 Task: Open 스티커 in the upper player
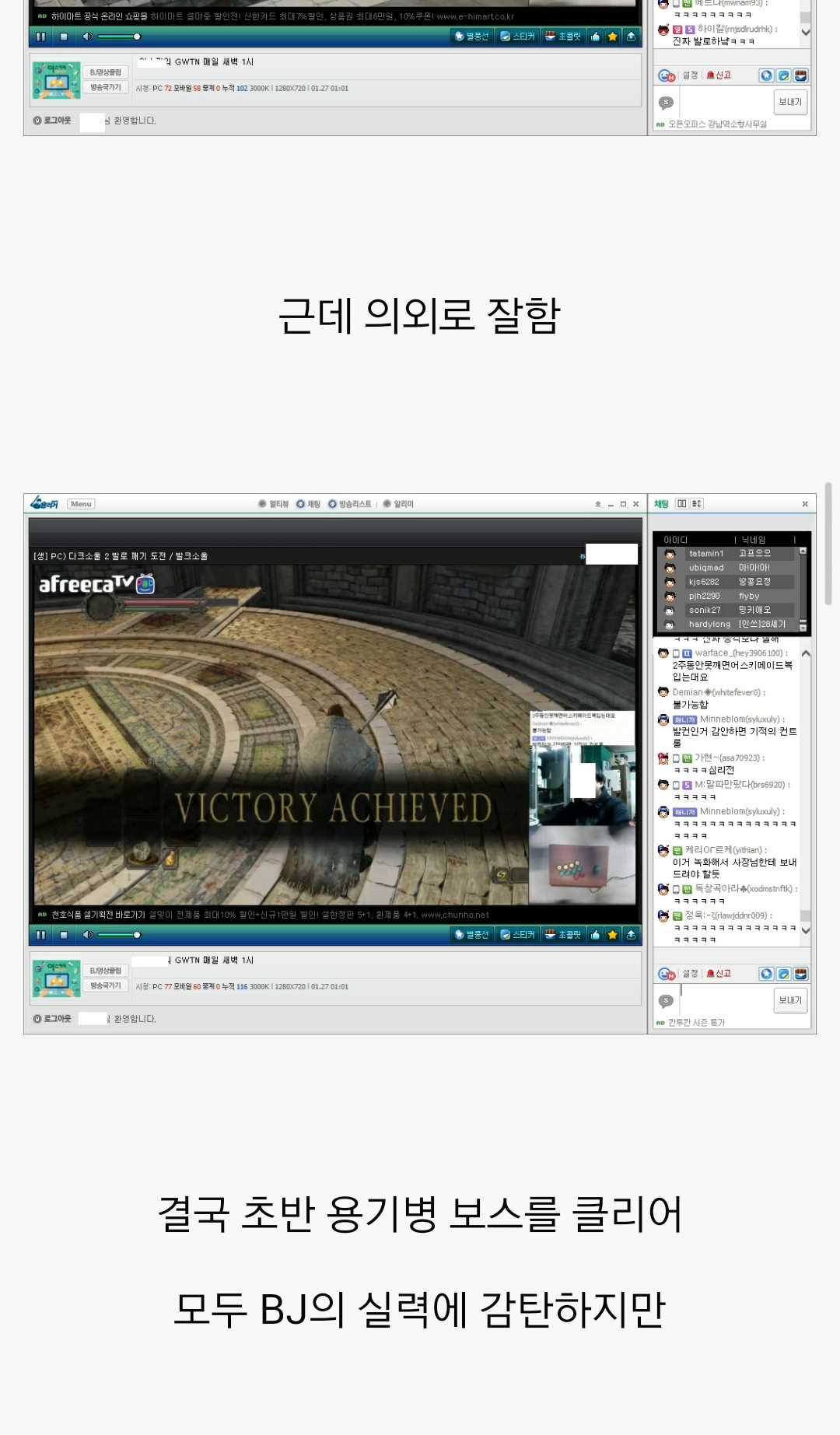[518, 37]
